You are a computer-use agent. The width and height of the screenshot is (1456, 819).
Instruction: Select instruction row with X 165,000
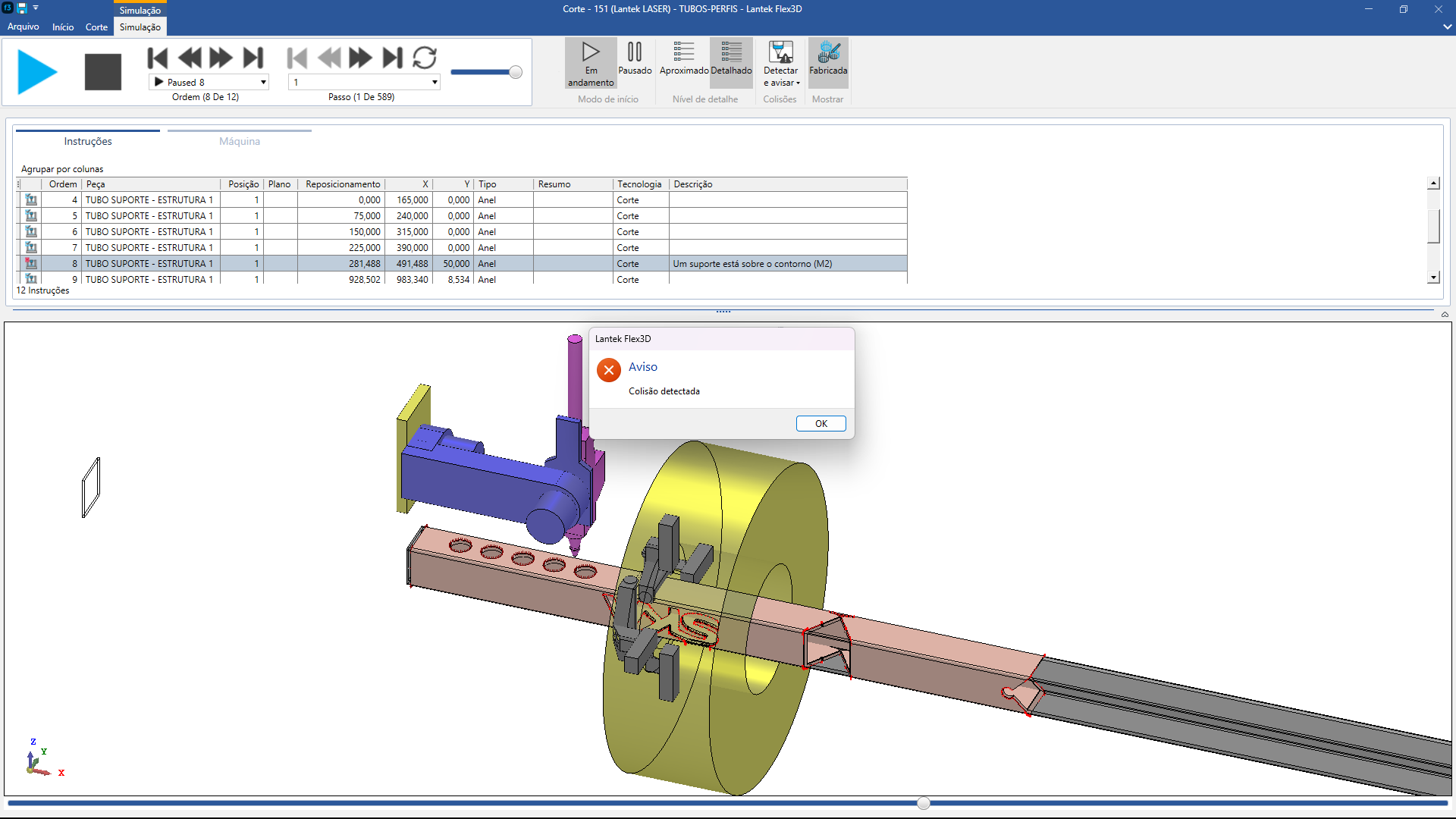point(463,200)
